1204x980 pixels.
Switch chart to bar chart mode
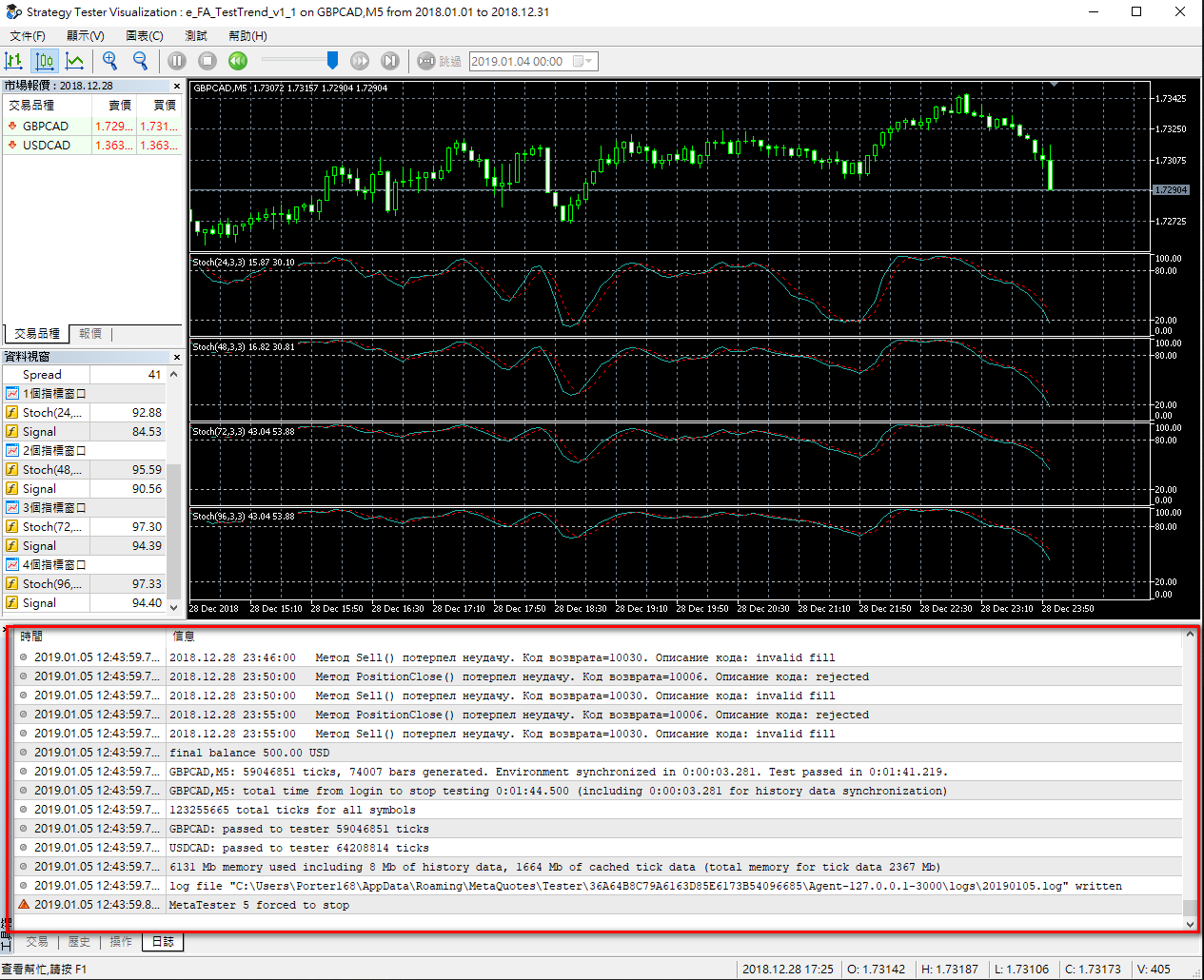coord(14,61)
